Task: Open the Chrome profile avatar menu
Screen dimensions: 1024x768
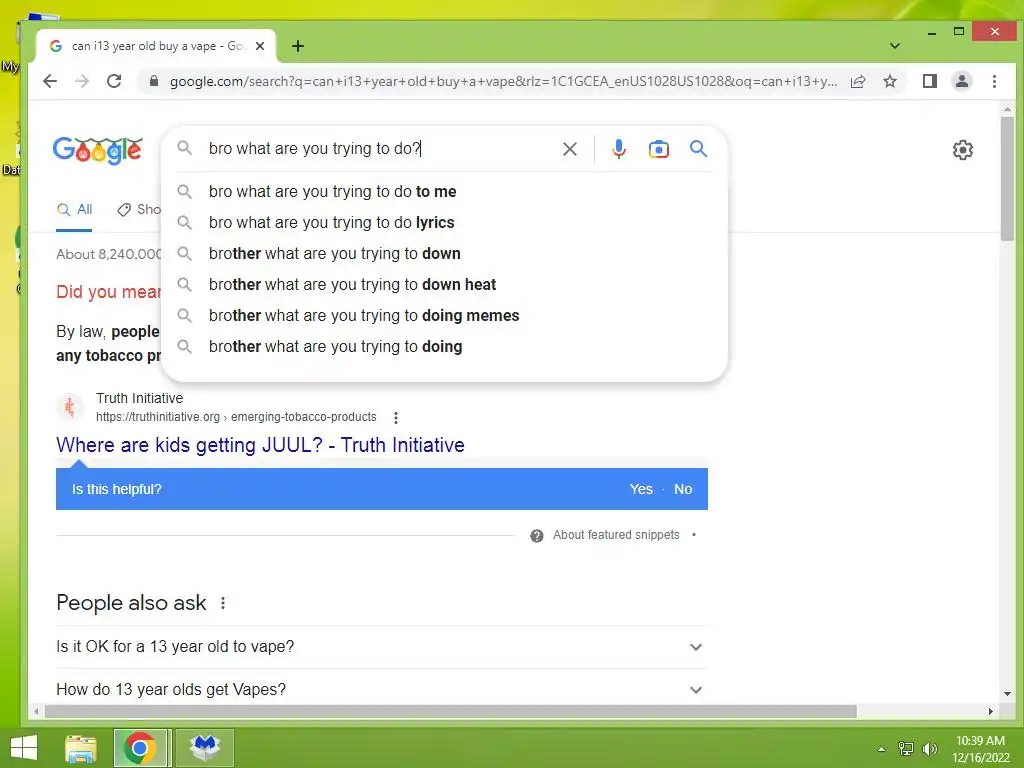Action: [961, 81]
